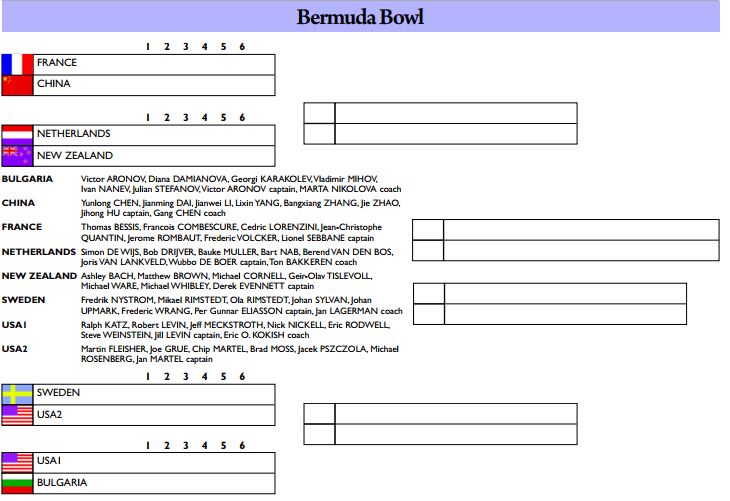Screen dimensions: 730x501
Task: Select the New Zealand flag icon
Action: [x=18, y=156]
